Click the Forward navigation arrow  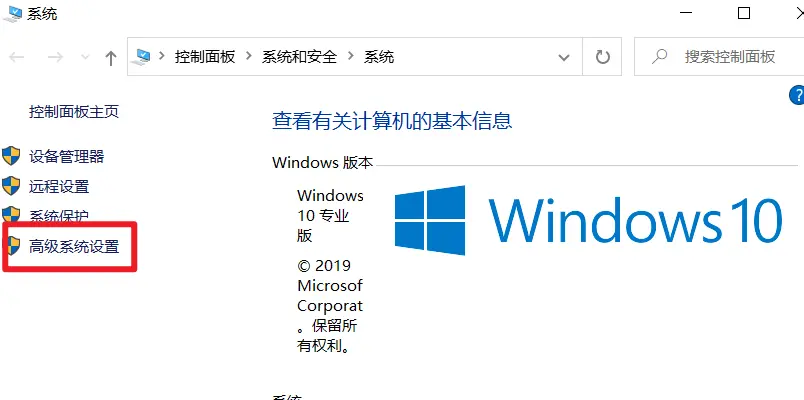click(x=55, y=57)
